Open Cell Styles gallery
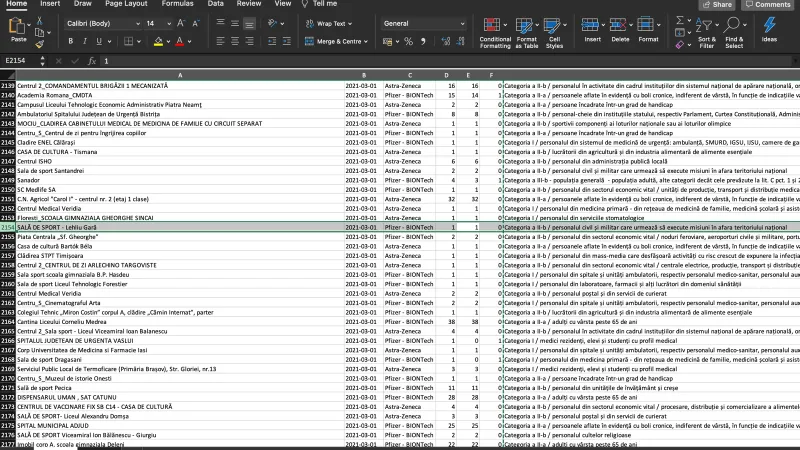 (x=555, y=33)
